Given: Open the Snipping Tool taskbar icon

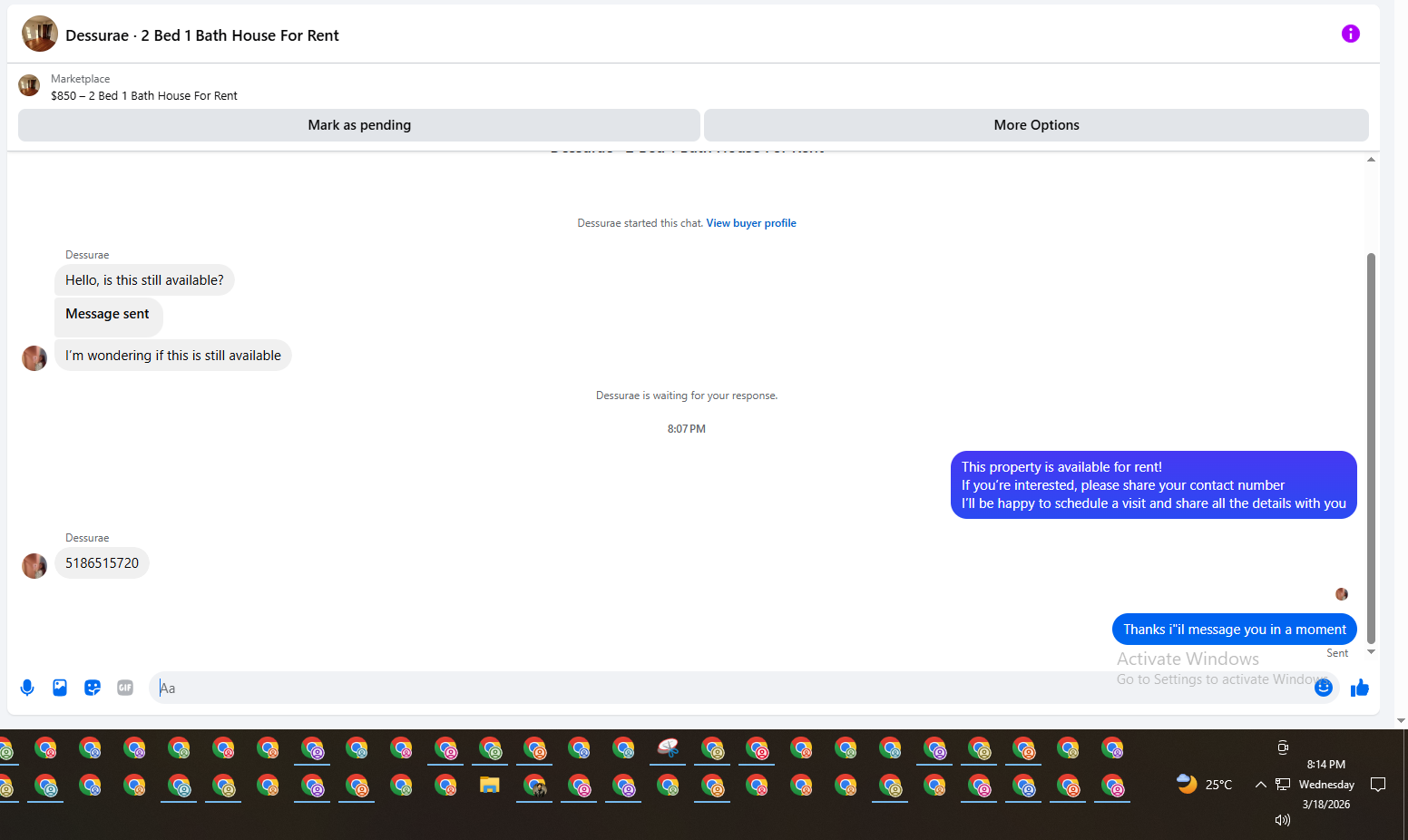Looking at the screenshot, I should point(668,748).
